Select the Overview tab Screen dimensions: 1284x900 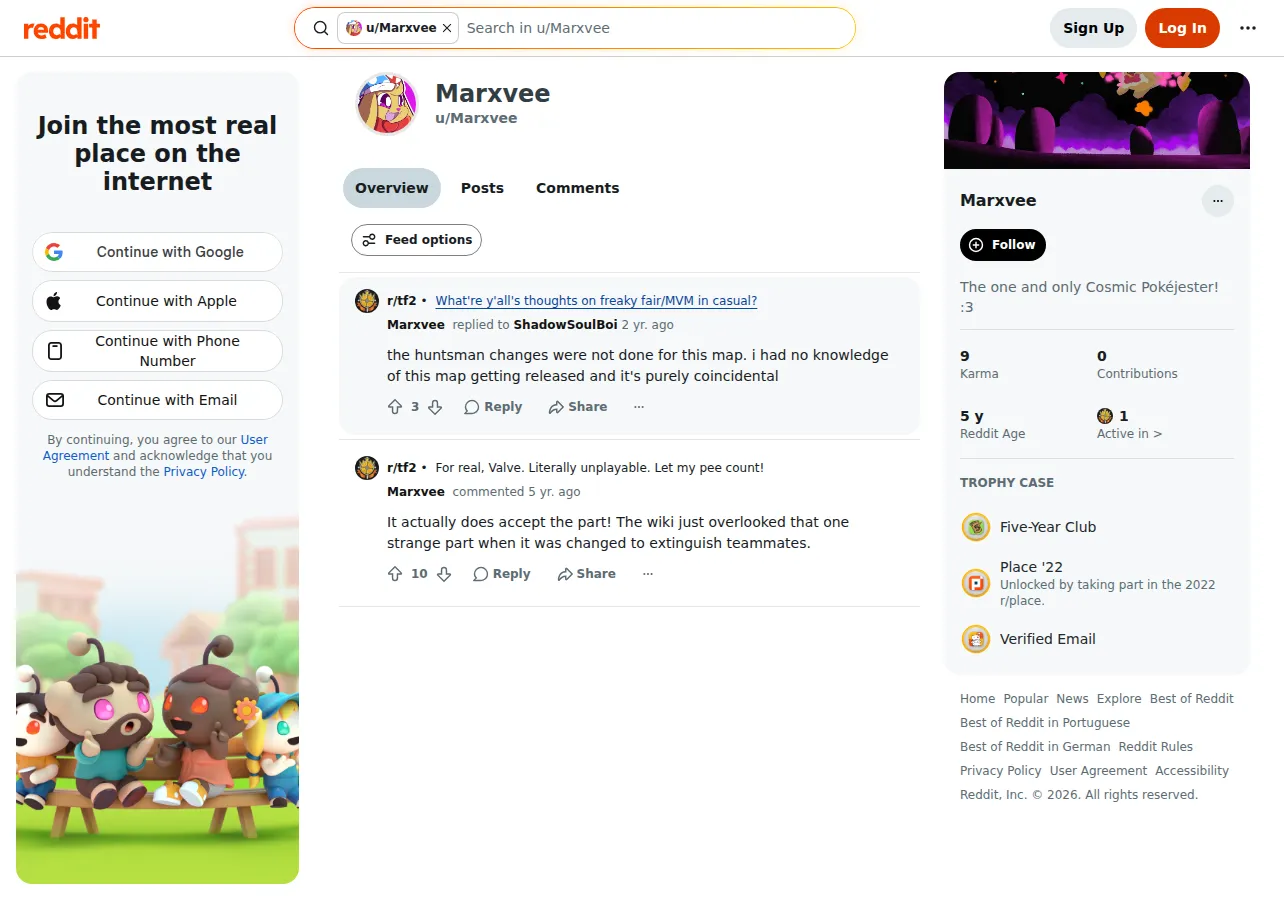point(392,188)
